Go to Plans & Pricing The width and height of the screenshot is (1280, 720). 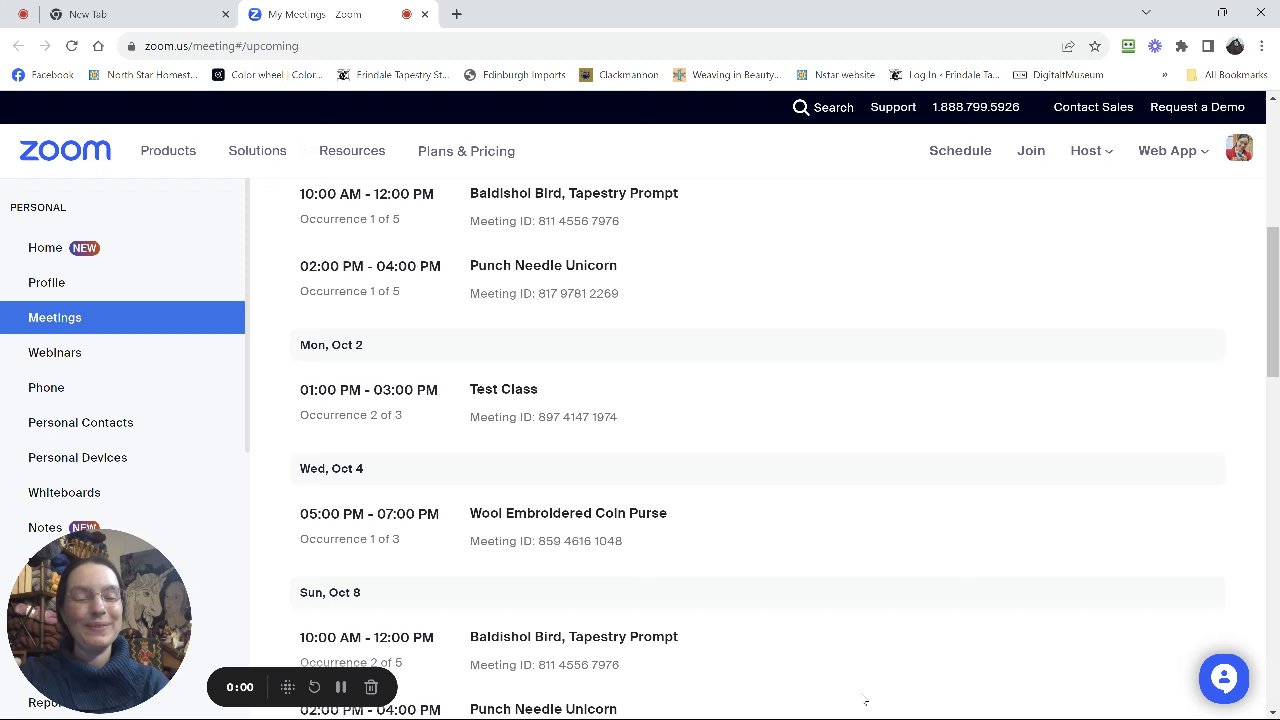tap(466, 151)
